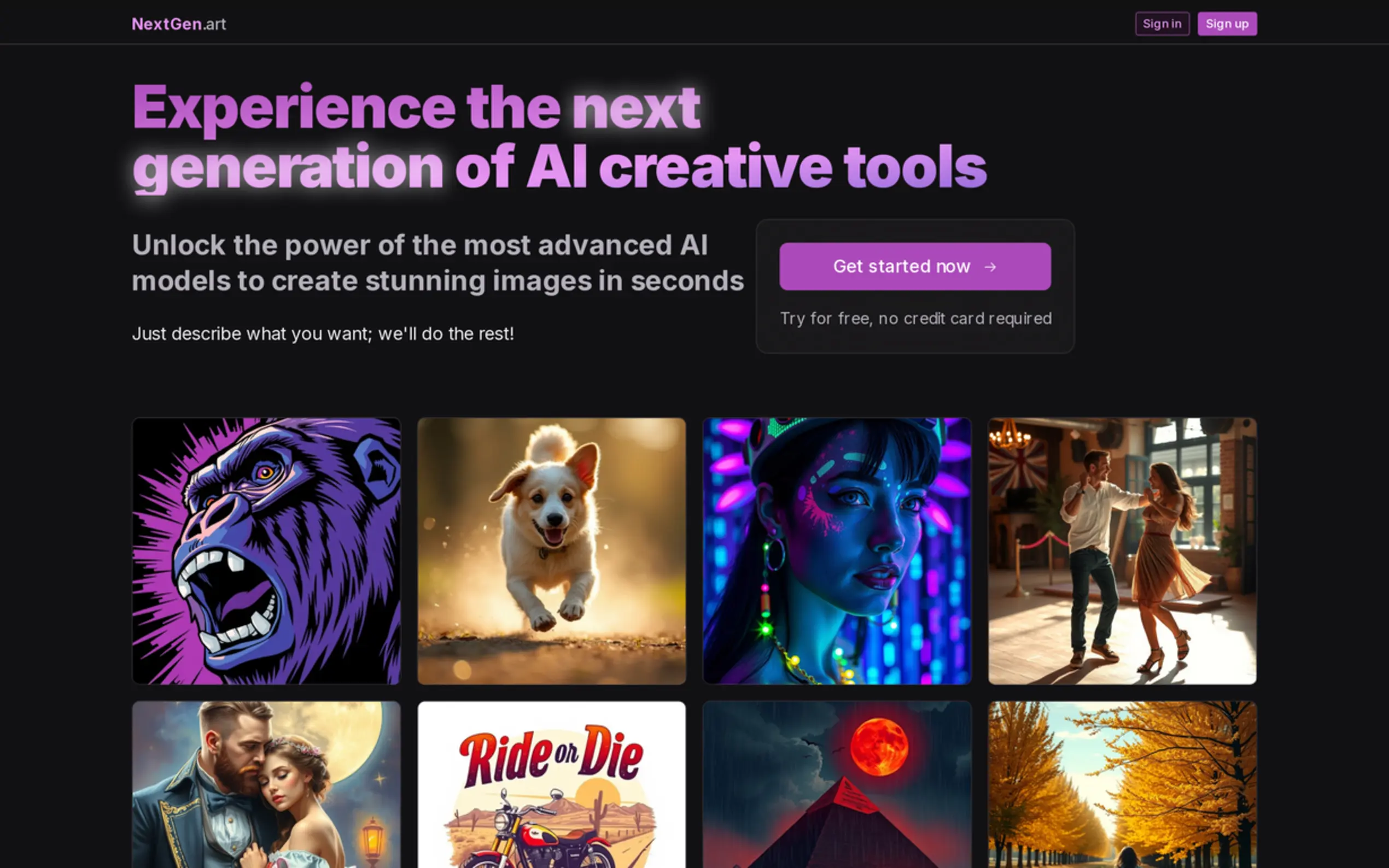Click the main hero headline text
The width and height of the screenshot is (1389, 868).
559,137
